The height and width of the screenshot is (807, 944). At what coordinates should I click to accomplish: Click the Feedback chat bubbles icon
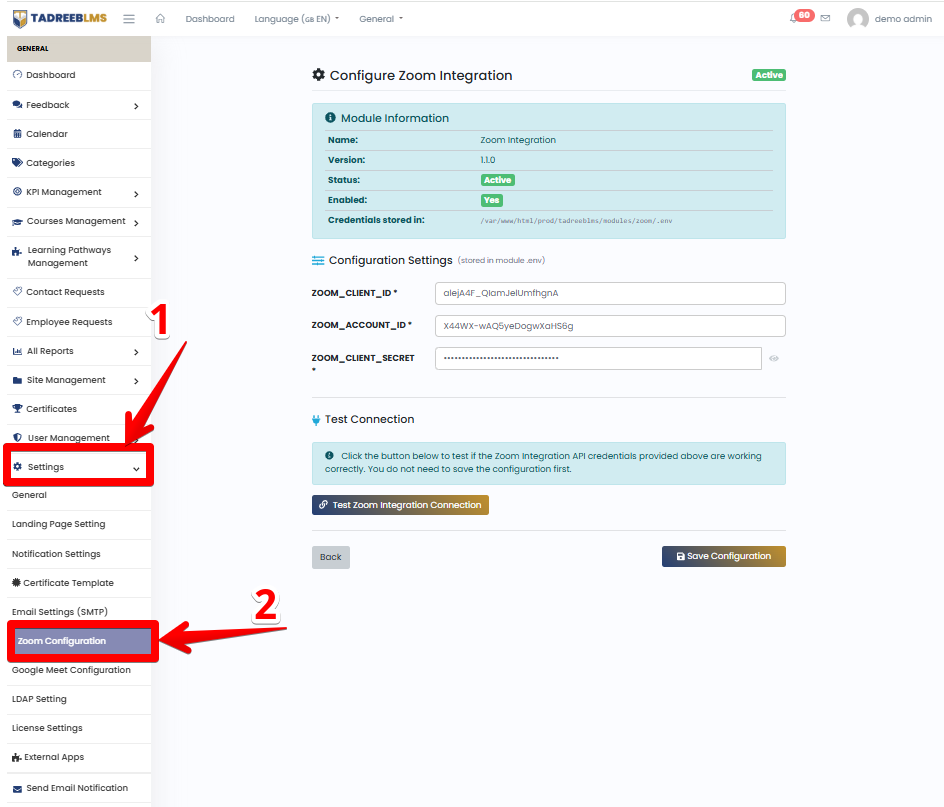click(x=17, y=105)
